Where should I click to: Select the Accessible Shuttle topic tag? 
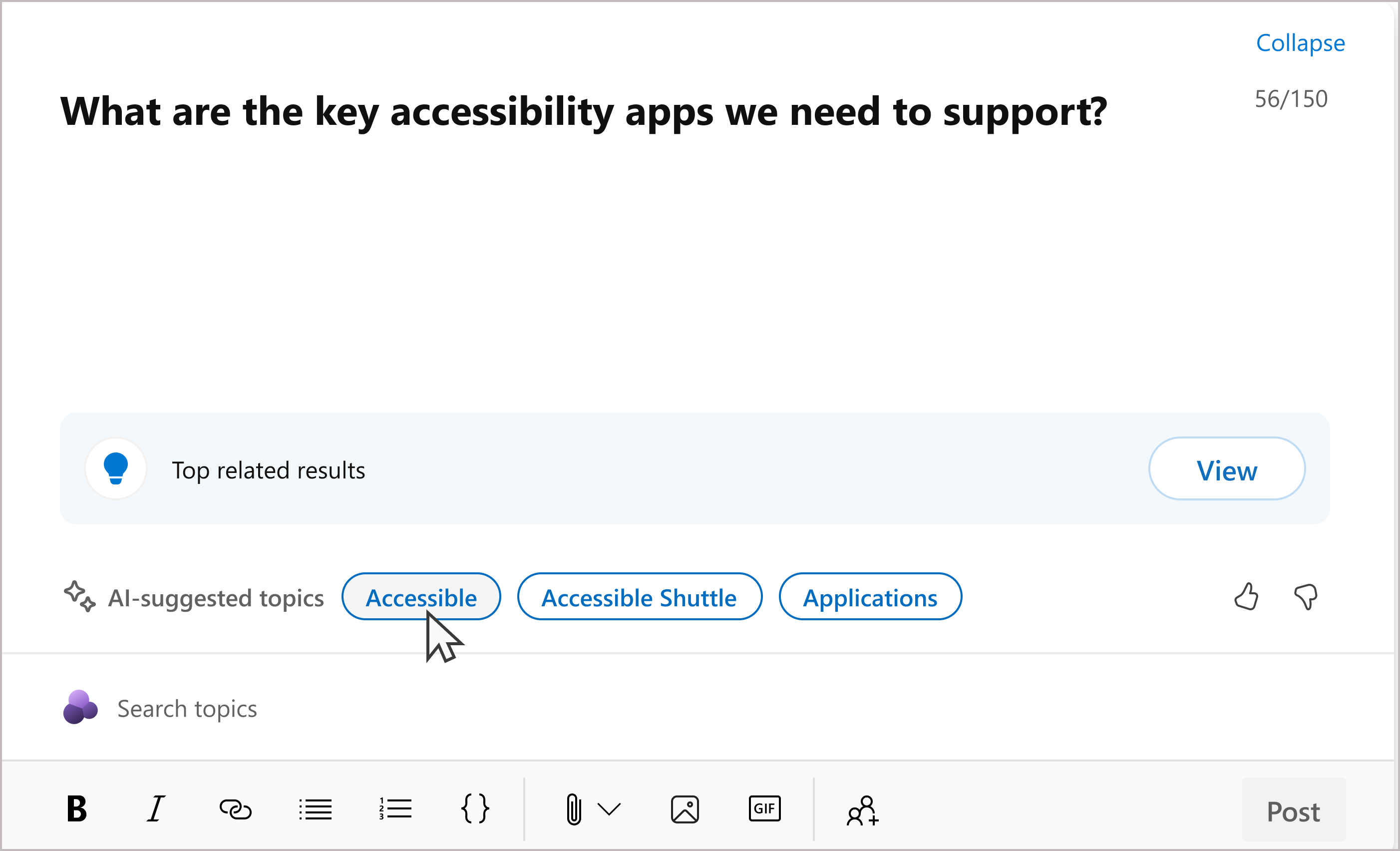[638, 597]
